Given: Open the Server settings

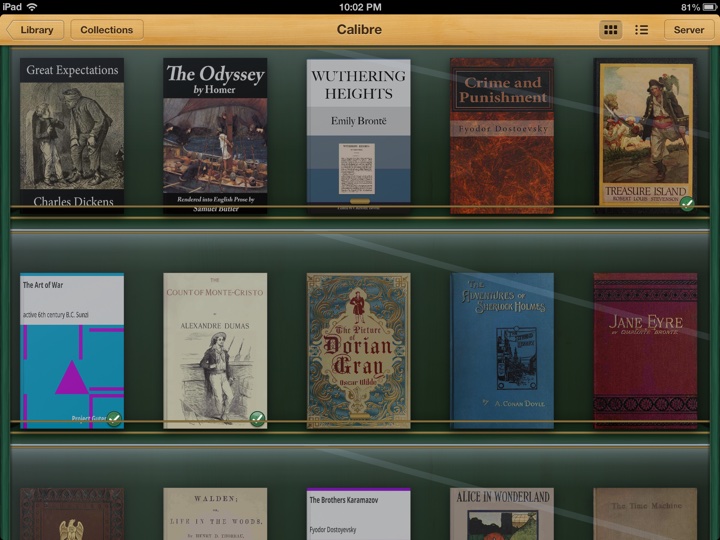Looking at the screenshot, I should pos(688,30).
